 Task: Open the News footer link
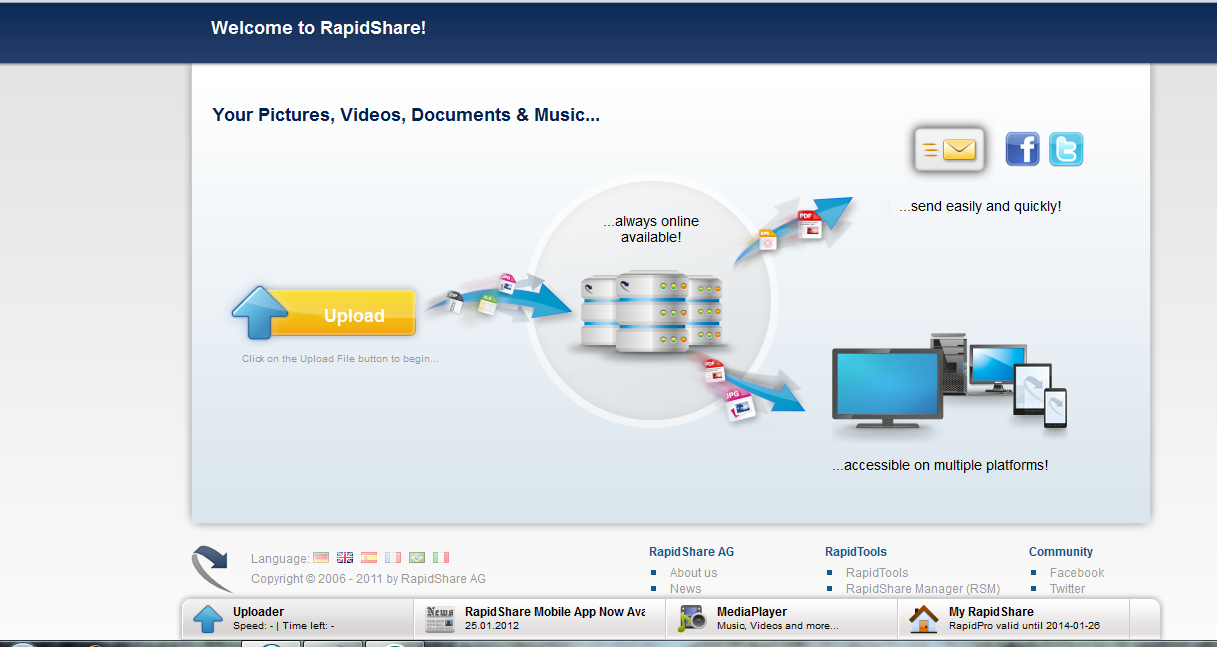point(685,589)
